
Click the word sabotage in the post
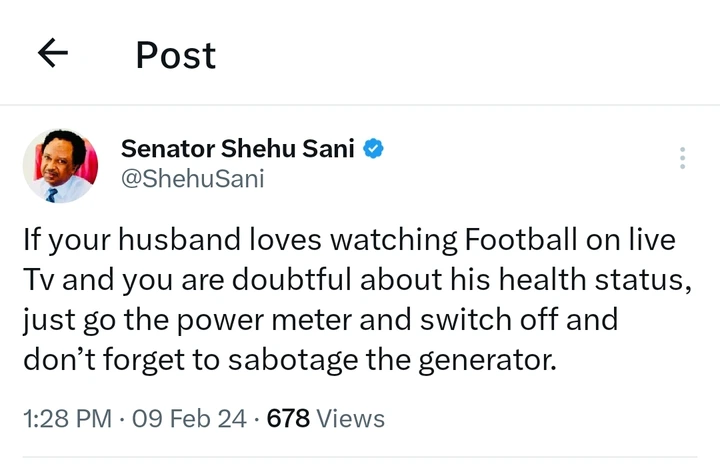[292, 360]
